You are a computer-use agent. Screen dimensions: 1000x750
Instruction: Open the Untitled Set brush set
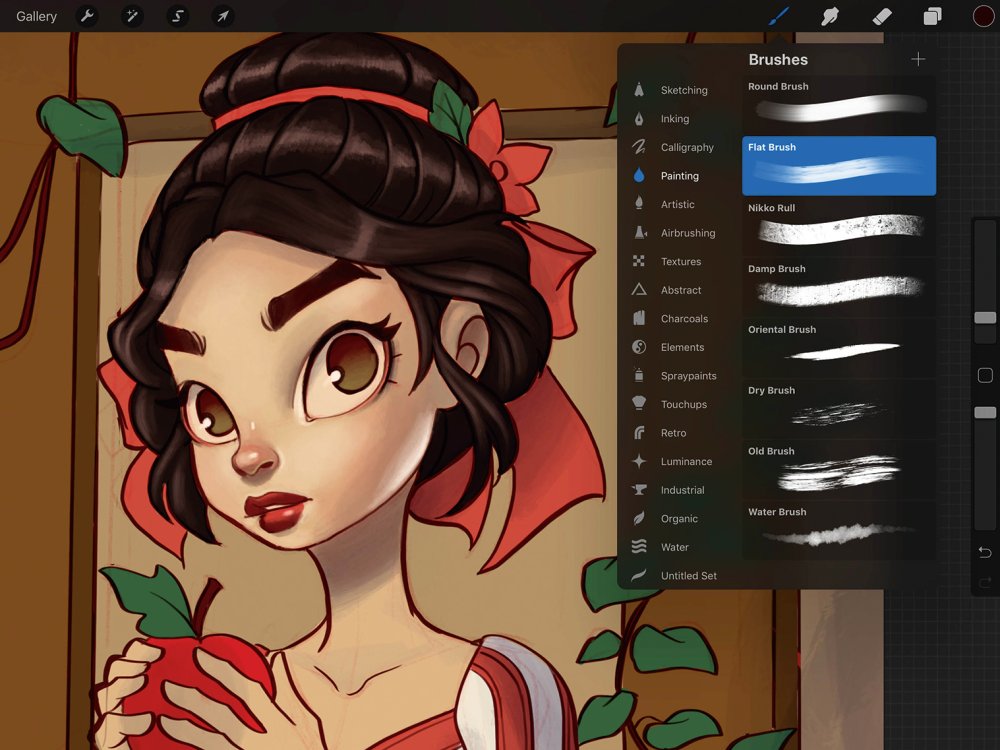pos(677,575)
